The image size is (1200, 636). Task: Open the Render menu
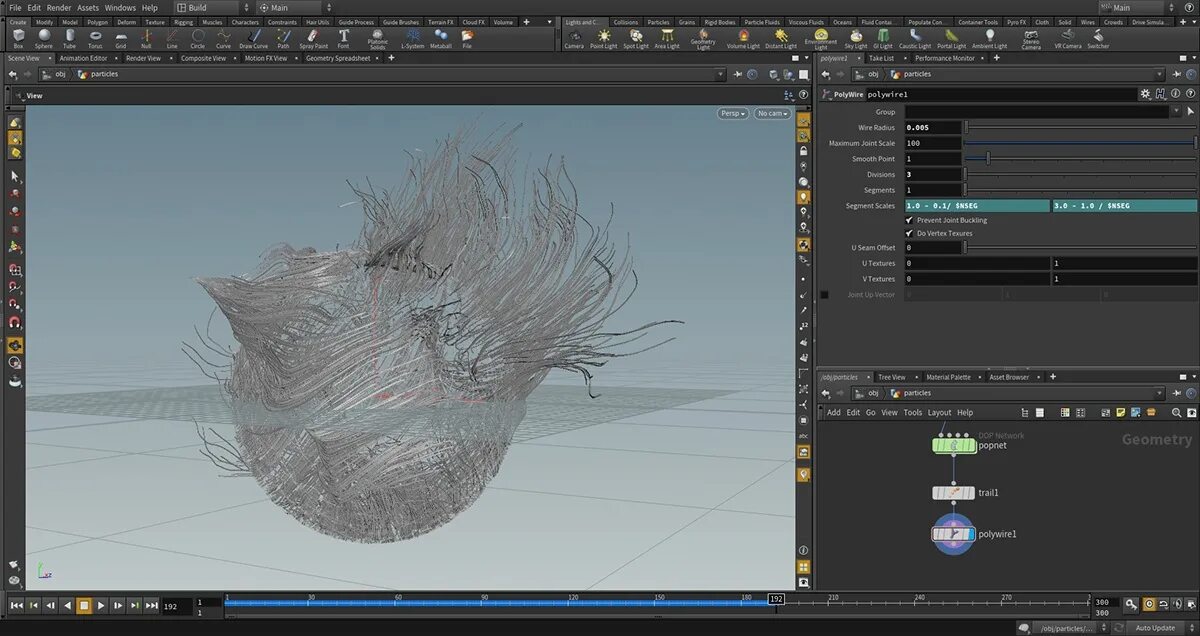[x=59, y=7]
